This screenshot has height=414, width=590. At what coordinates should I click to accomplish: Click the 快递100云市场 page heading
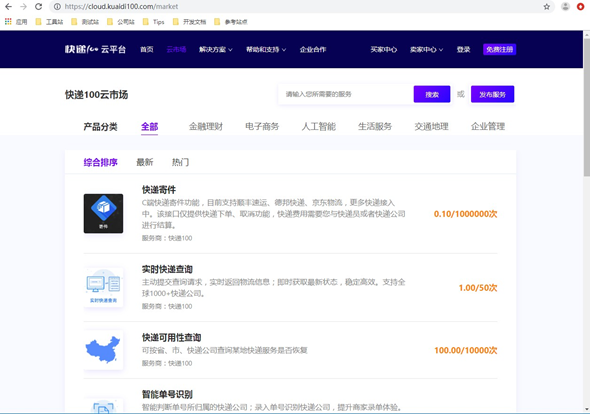click(x=96, y=94)
